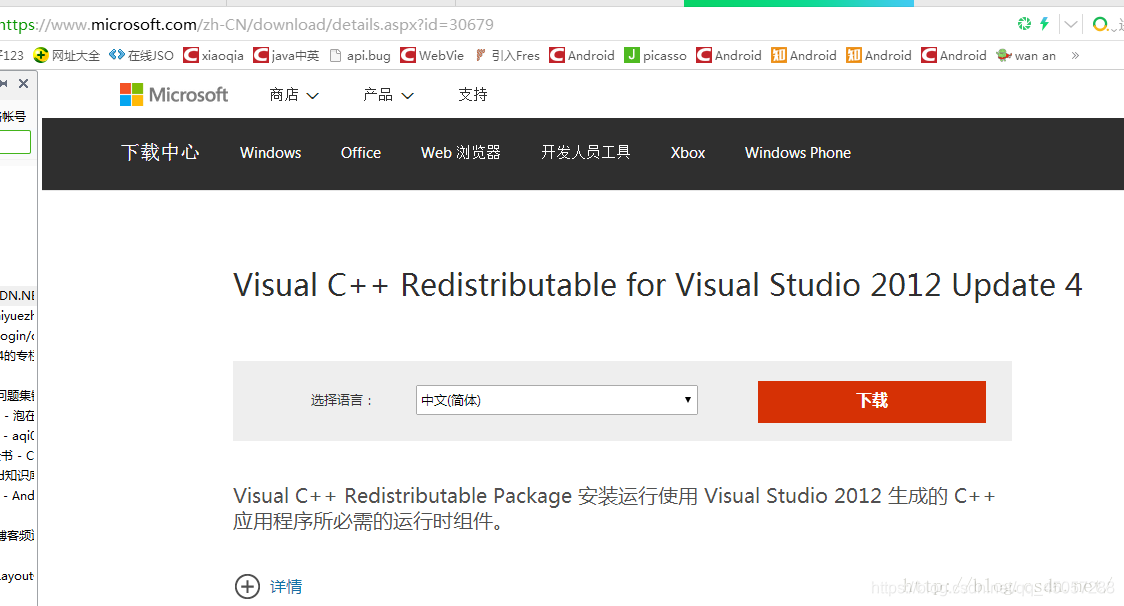Click the page title Visual C++ Redistributable
Image resolution: width=1124 pixels, height=606 pixels.
click(x=657, y=285)
